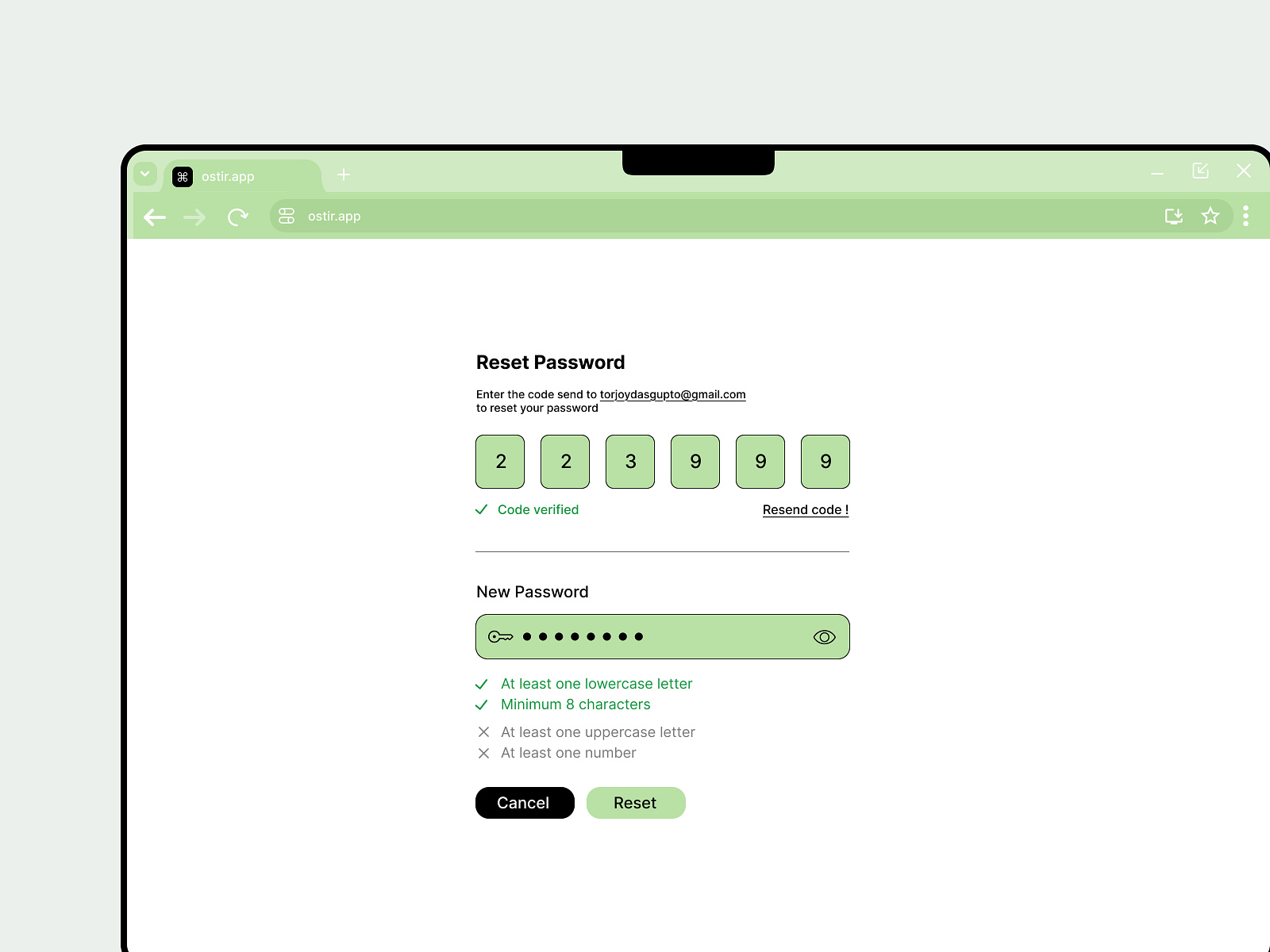Viewport: 1270px width, 952px height.
Task: Select the fifth code digit box
Action: point(760,462)
